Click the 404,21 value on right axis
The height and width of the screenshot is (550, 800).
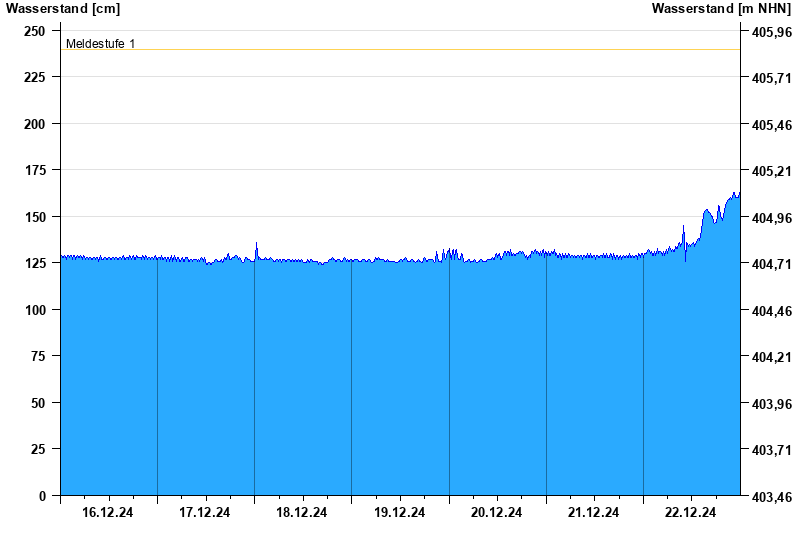pyautogui.click(x=771, y=358)
